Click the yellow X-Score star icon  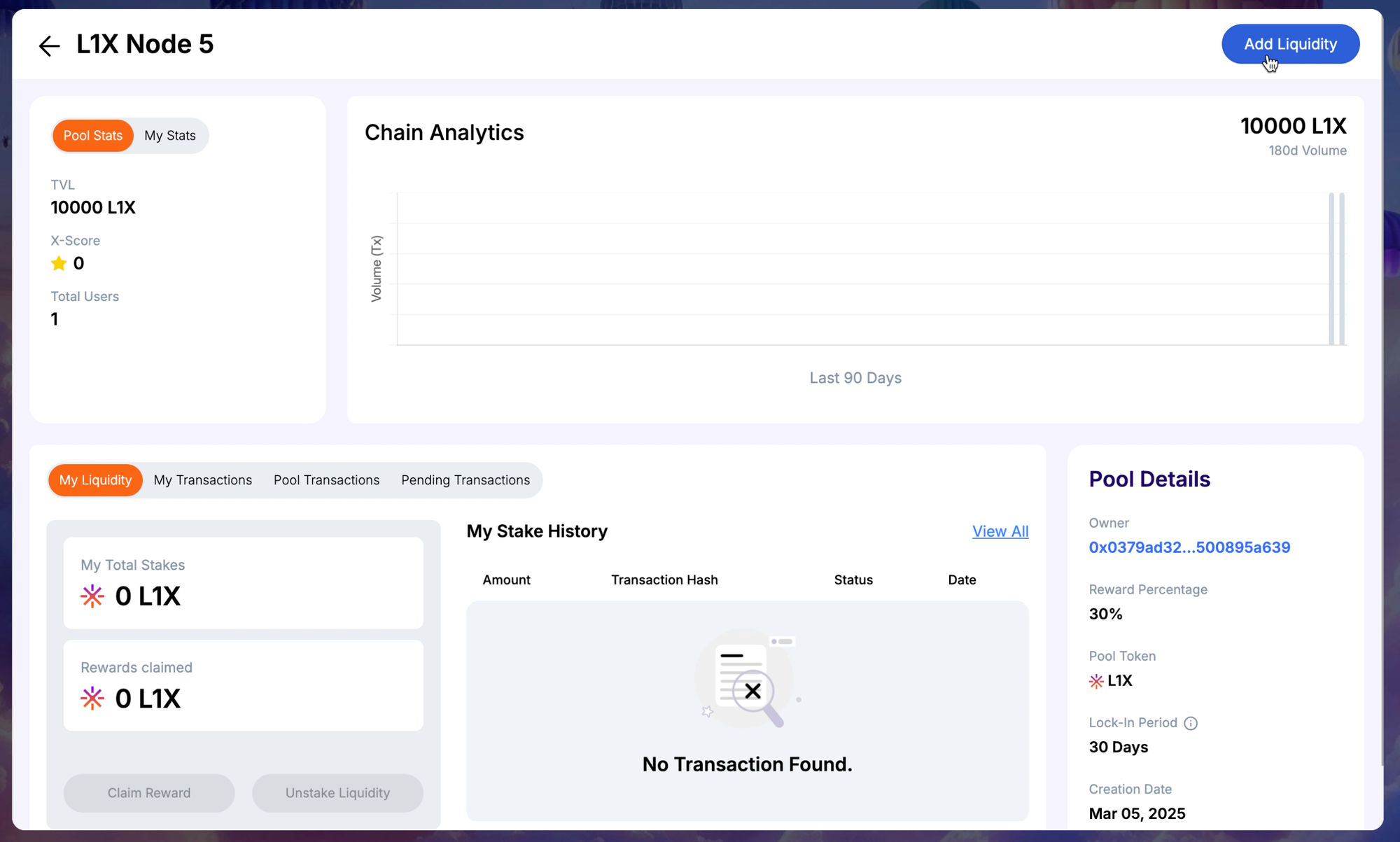click(x=59, y=264)
